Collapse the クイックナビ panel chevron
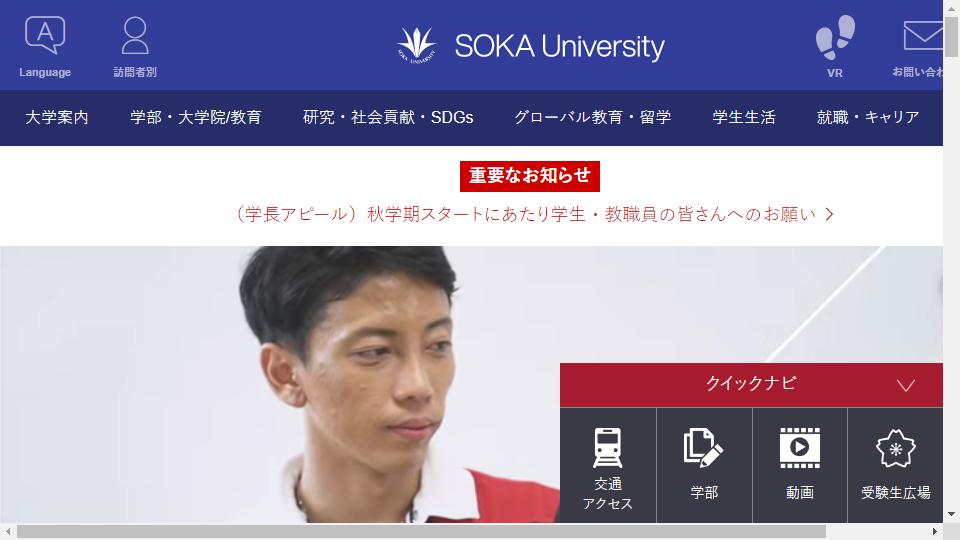Screen dimensions: 960x540 (906, 385)
